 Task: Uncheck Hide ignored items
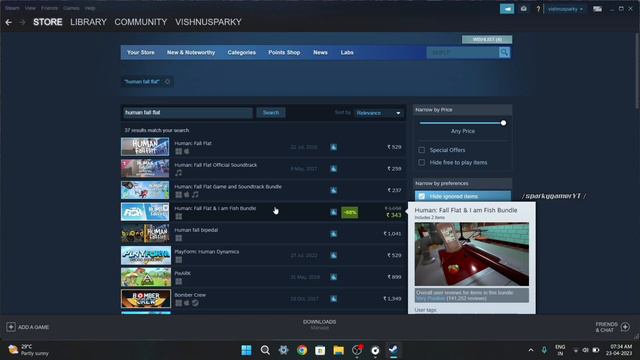(422, 196)
